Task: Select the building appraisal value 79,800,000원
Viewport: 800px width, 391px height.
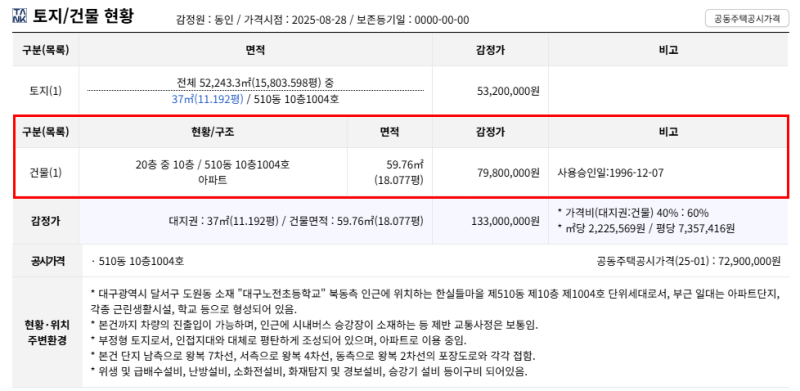Action: click(x=508, y=173)
